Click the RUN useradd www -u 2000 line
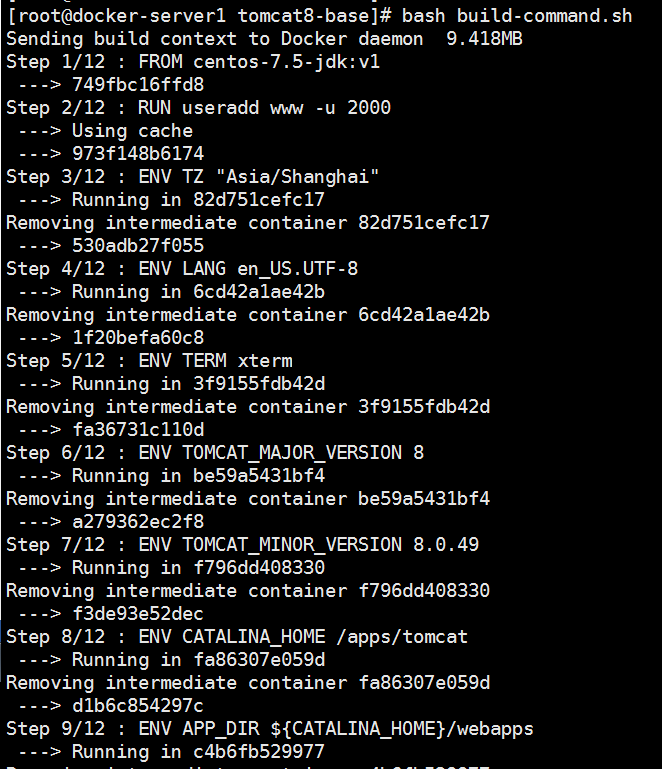The height and width of the screenshot is (769, 662). click(198, 108)
